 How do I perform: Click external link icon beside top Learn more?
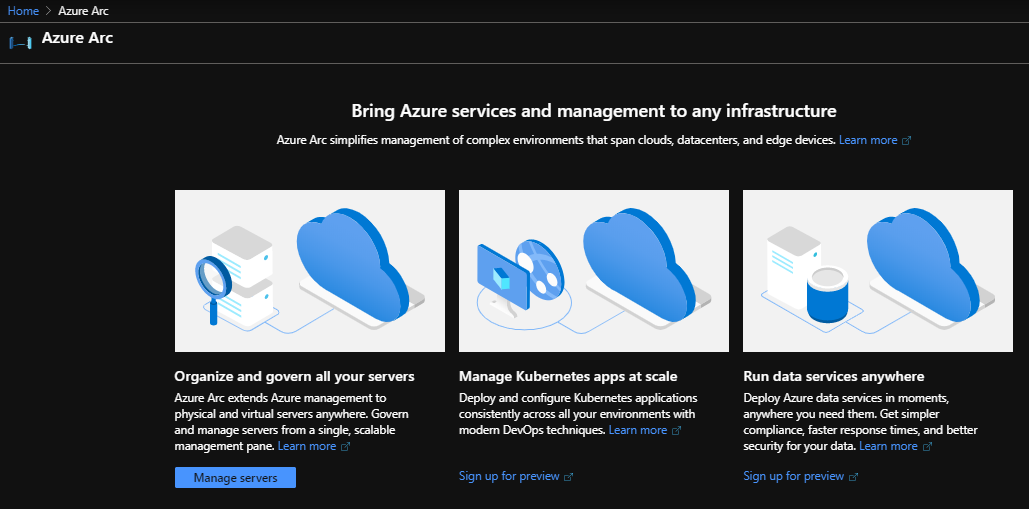pos(906,140)
